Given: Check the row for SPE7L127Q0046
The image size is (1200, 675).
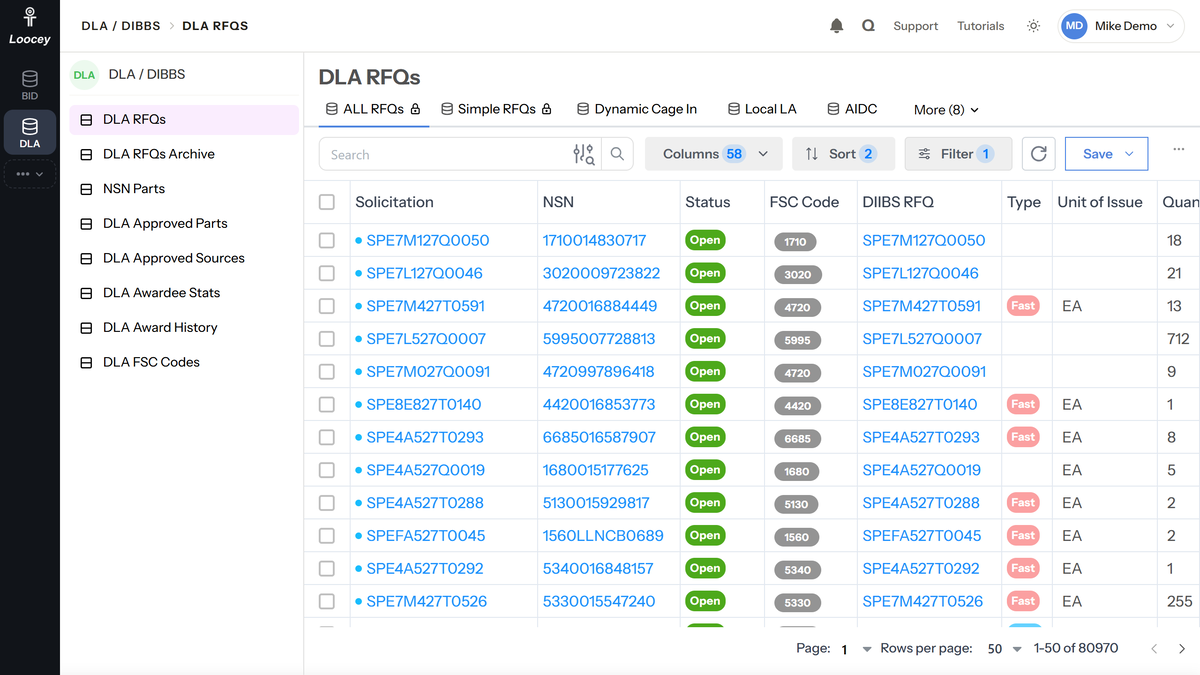Looking at the screenshot, I should coord(327,273).
